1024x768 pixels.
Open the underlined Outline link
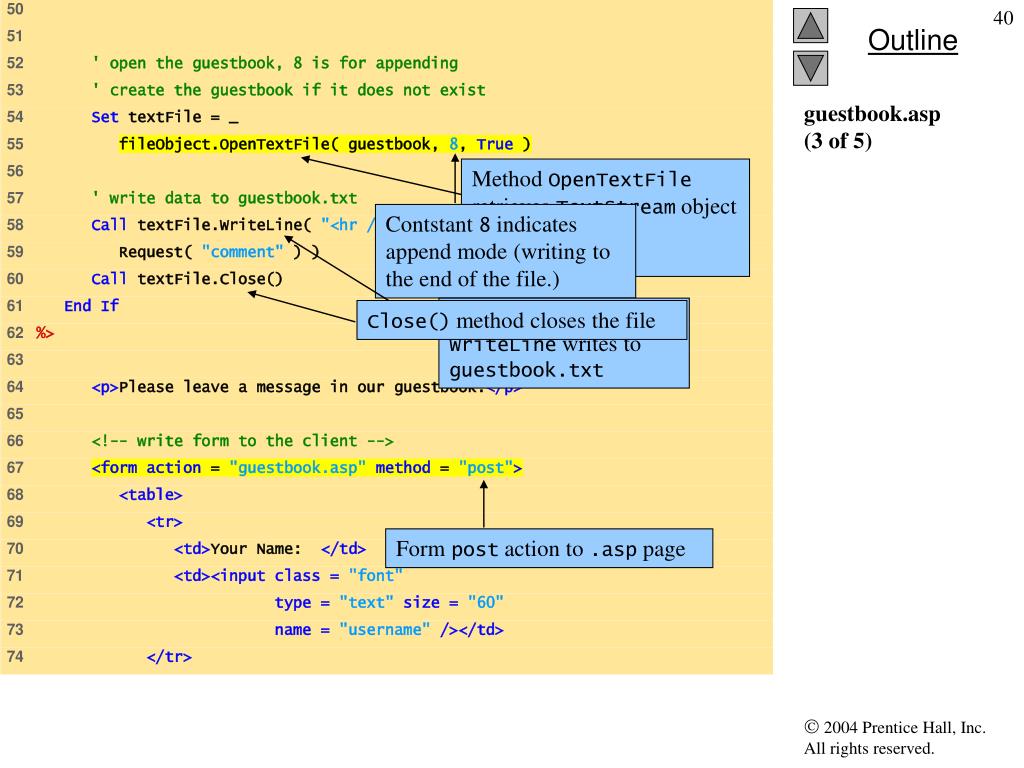point(912,40)
